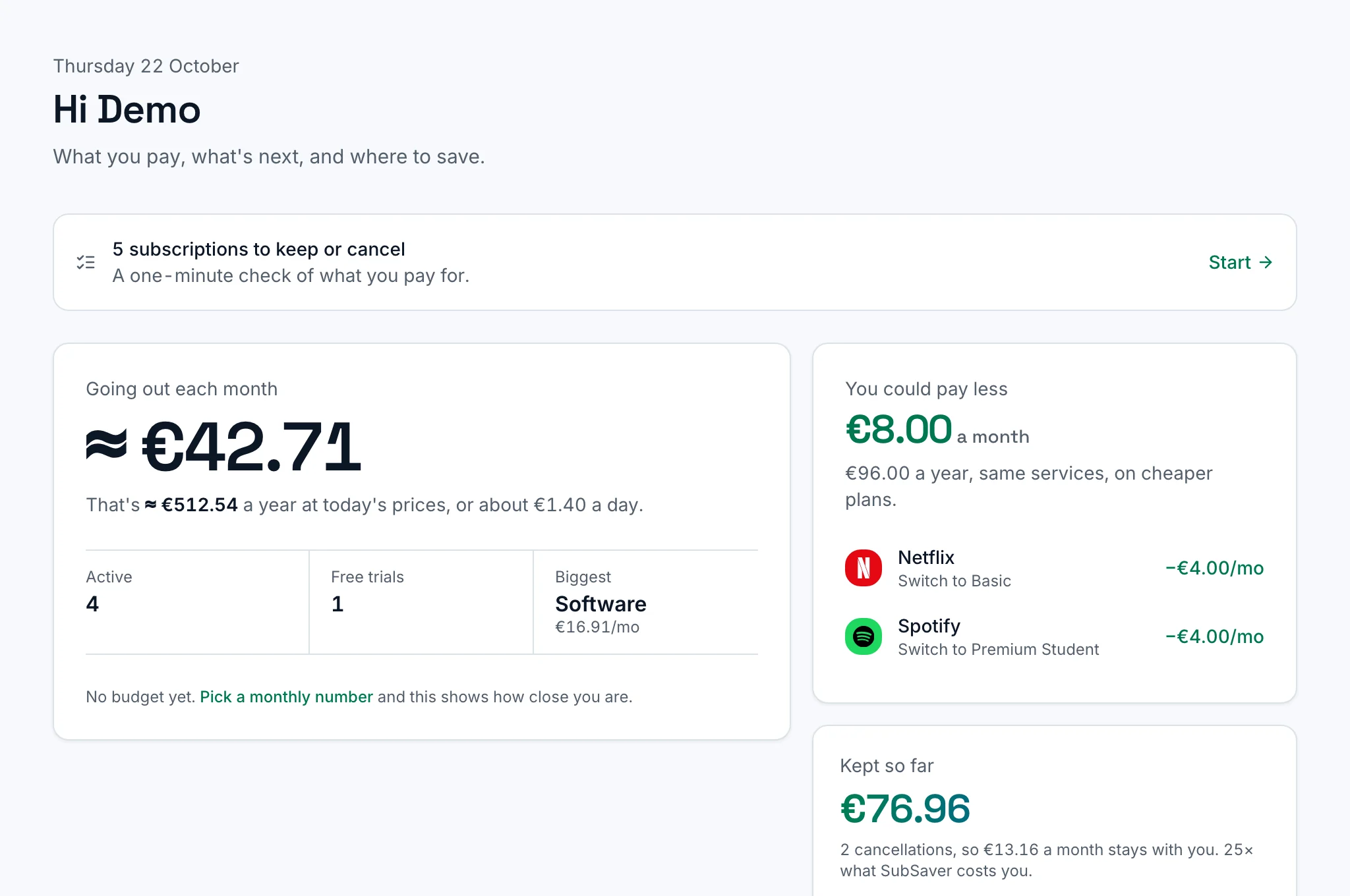This screenshot has height=896, width=1350.
Task: Click the arrow icon next to Start
Action: click(x=1266, y=262)
